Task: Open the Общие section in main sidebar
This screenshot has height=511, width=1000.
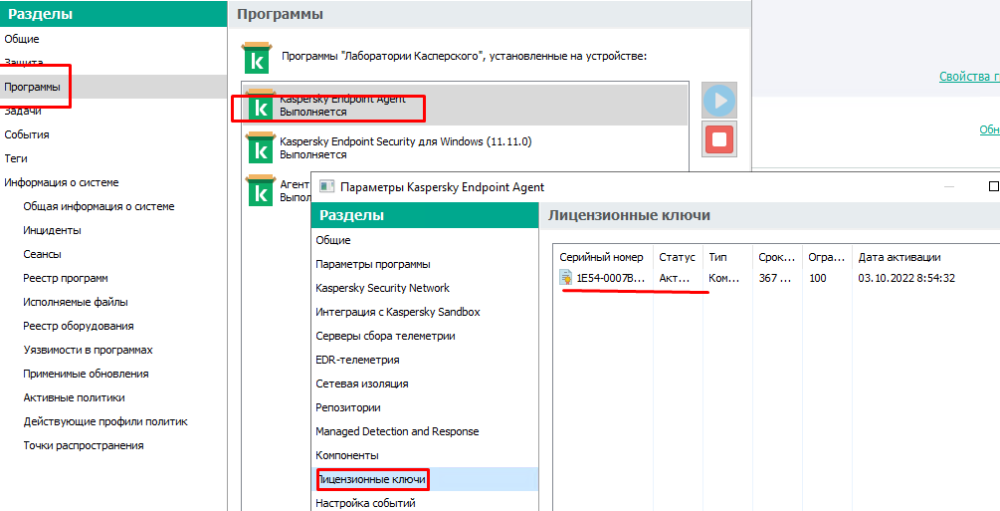Action: (22, 39)
